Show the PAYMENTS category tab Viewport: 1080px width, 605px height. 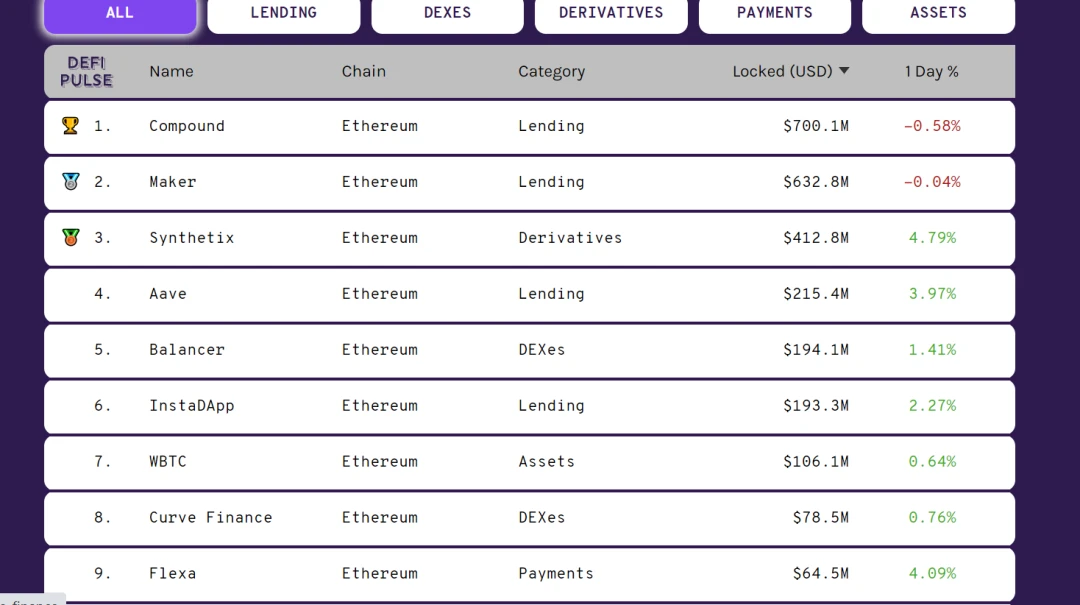click(775, 13)
